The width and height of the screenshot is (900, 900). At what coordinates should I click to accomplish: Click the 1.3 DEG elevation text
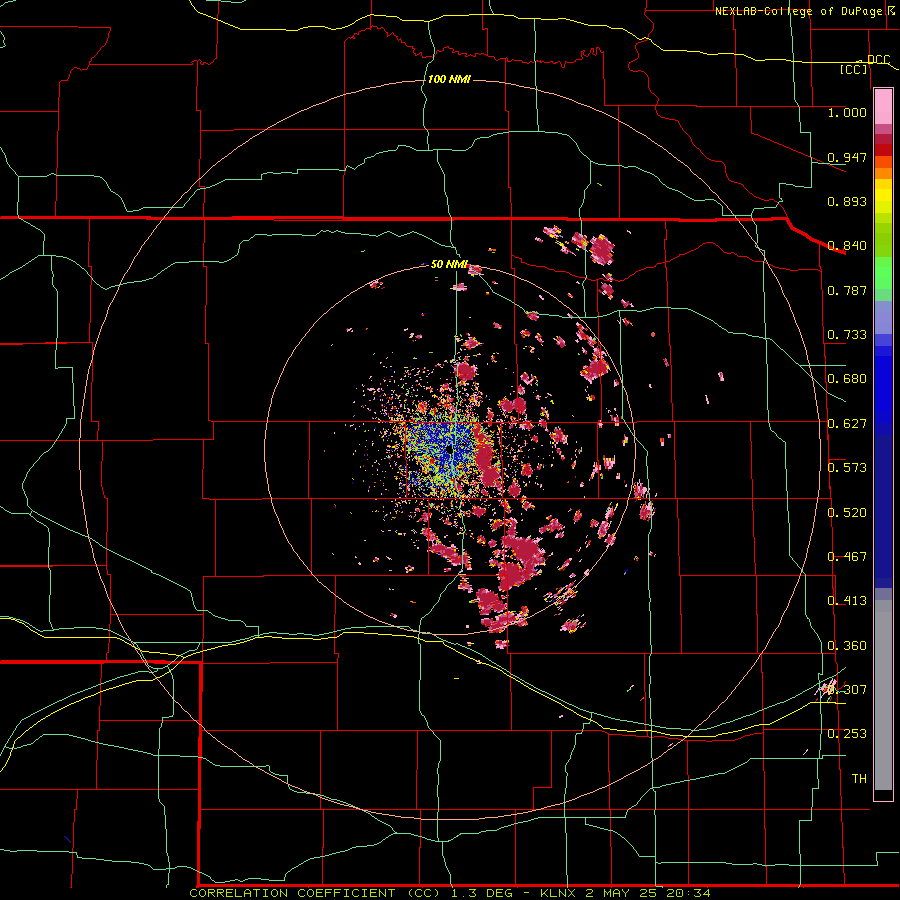pyautogui.click(x=481, y=893)
